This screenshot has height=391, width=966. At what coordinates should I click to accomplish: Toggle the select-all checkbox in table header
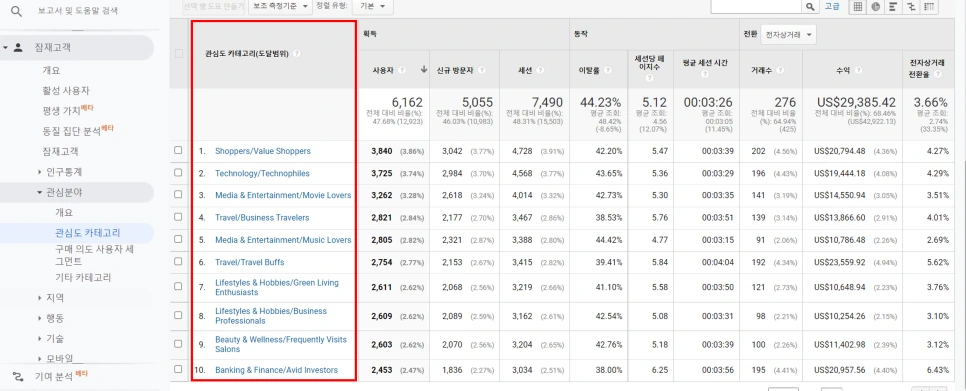coord(179,54)
